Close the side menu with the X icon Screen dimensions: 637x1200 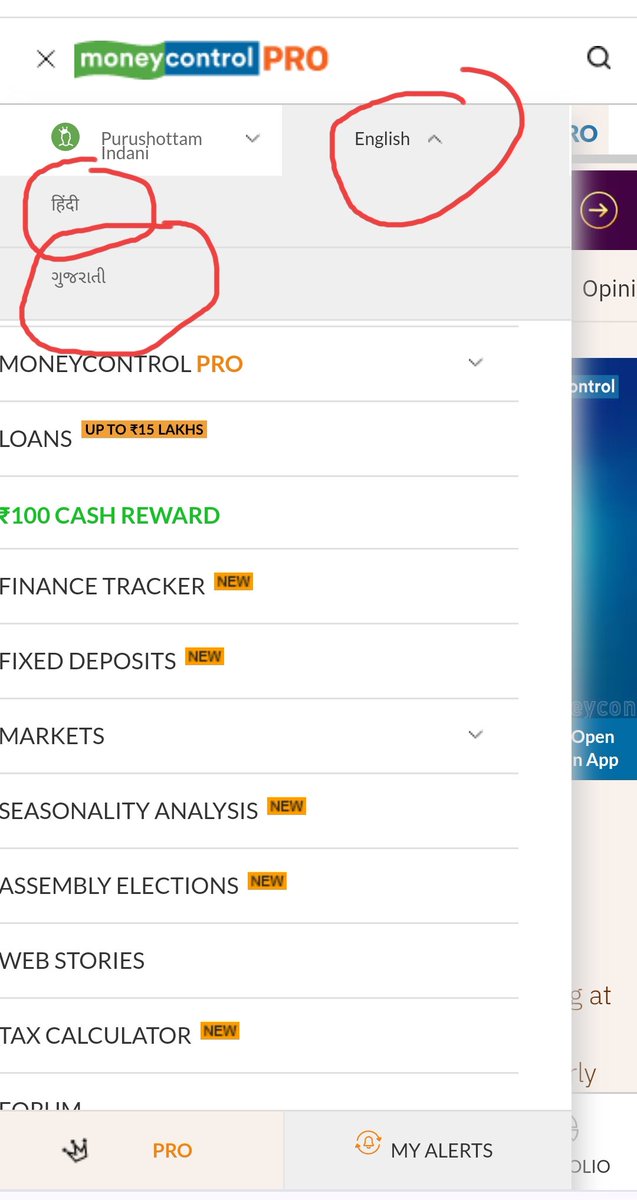tap(46, 59)
